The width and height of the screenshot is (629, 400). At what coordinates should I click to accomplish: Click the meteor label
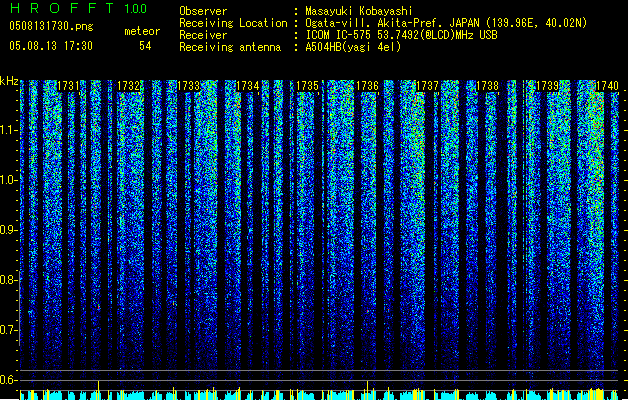[x=142, y=31]
